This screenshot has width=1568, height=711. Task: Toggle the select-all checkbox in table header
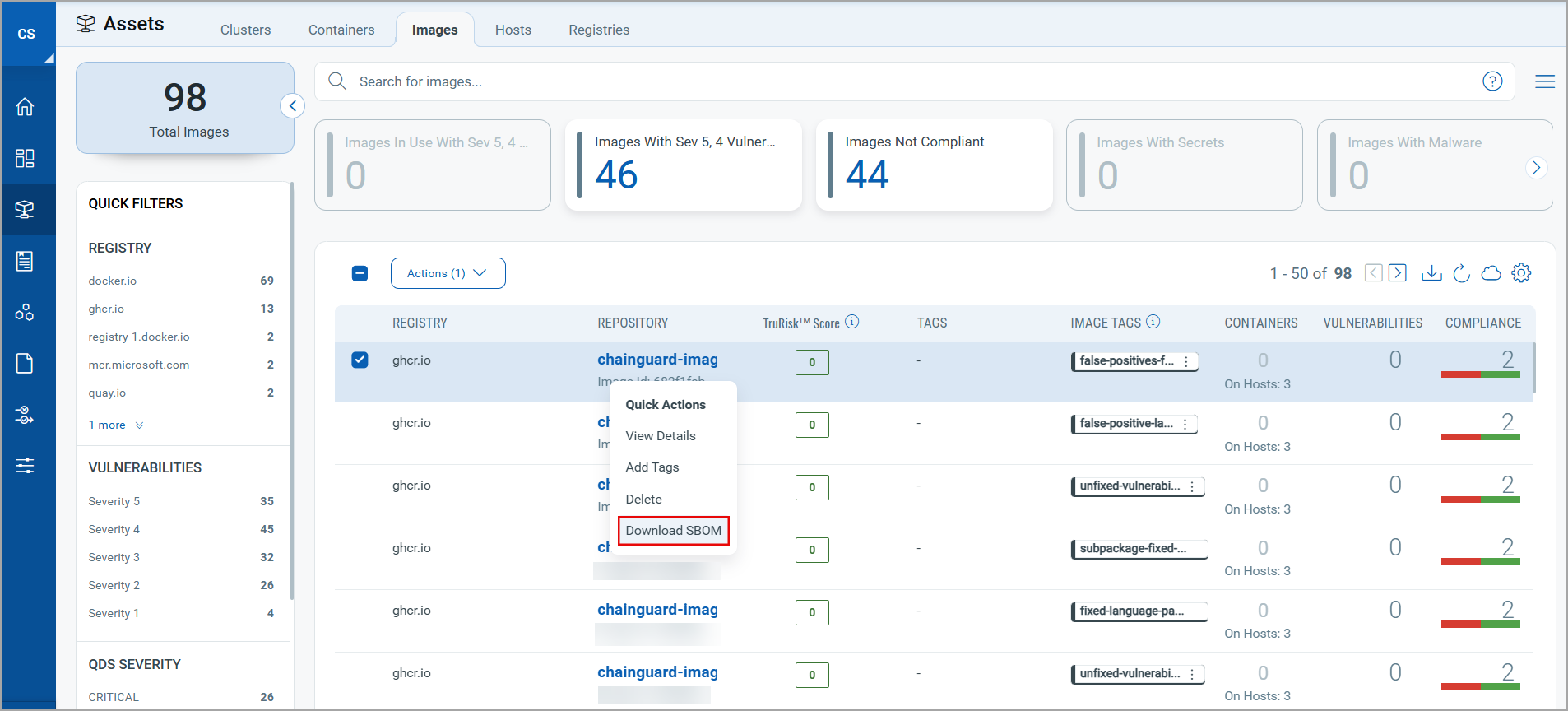click(360, 273)
